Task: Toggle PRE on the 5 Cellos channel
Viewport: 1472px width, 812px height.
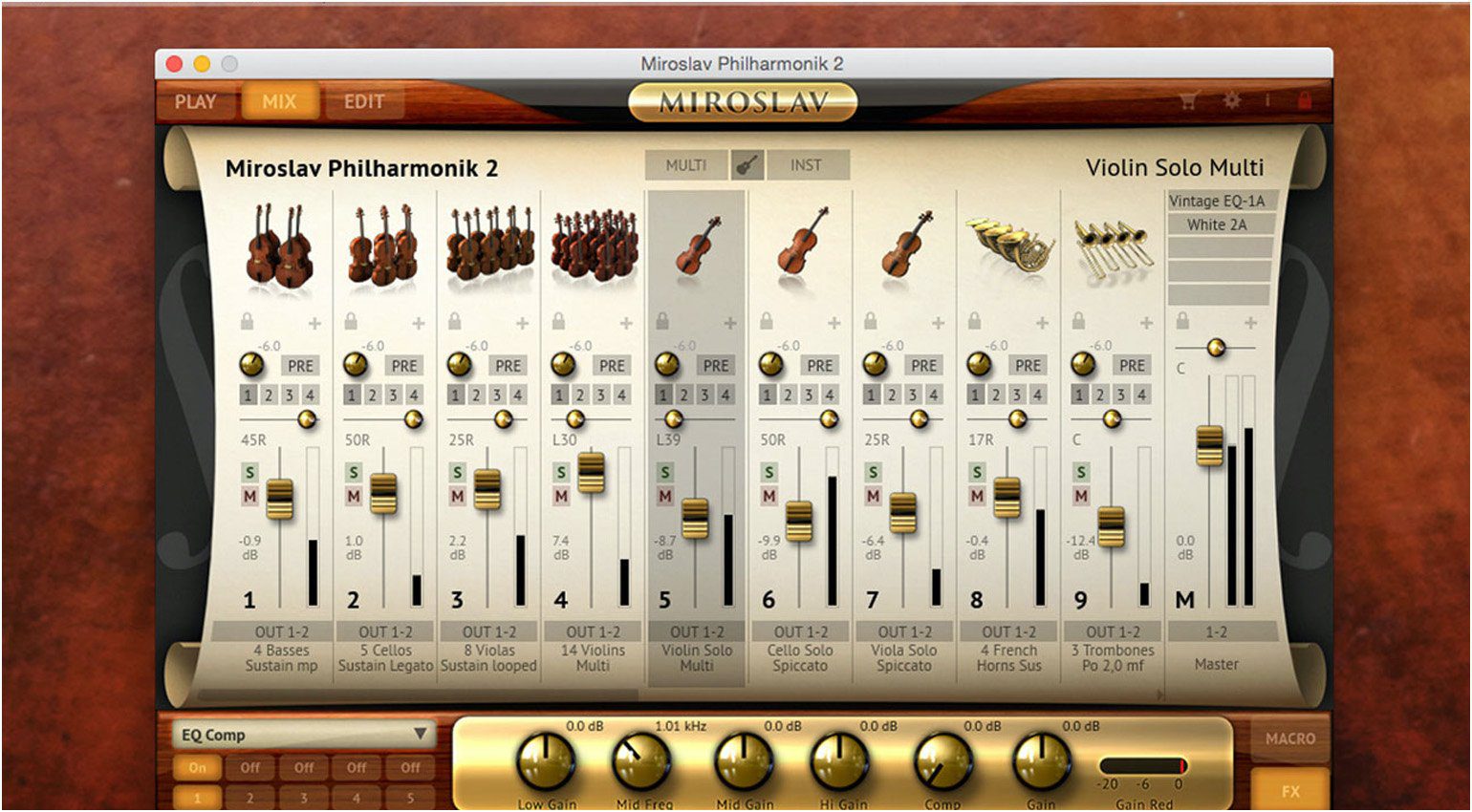Action: point(403,365)
